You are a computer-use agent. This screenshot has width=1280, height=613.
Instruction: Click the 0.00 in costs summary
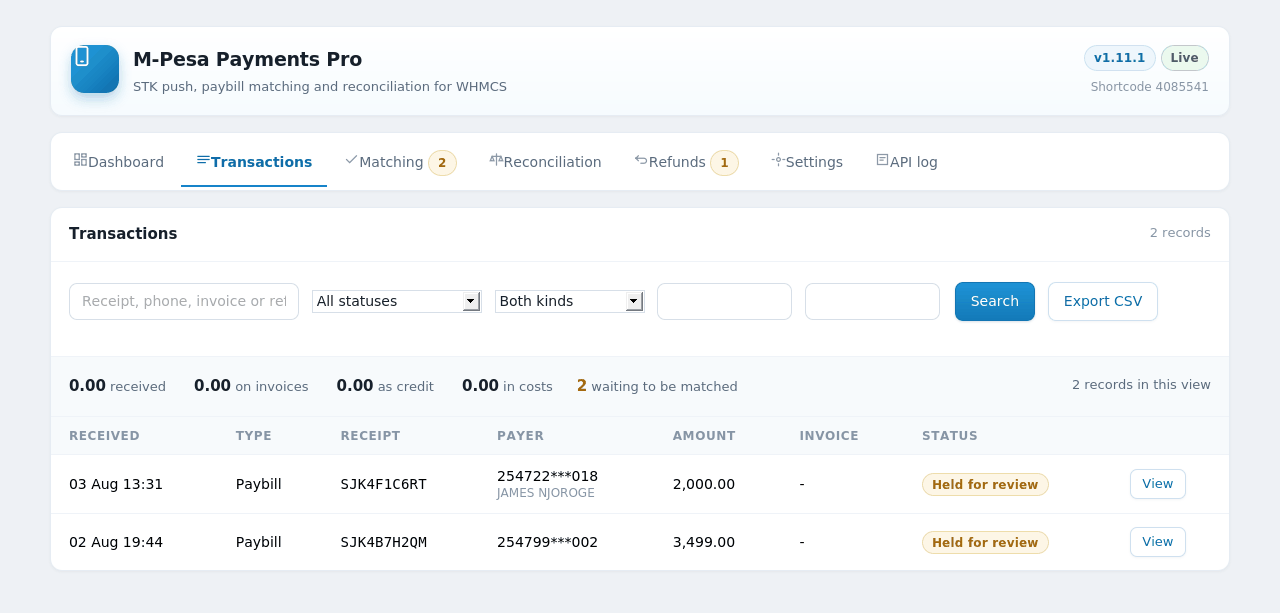click(x=507, y=386)
